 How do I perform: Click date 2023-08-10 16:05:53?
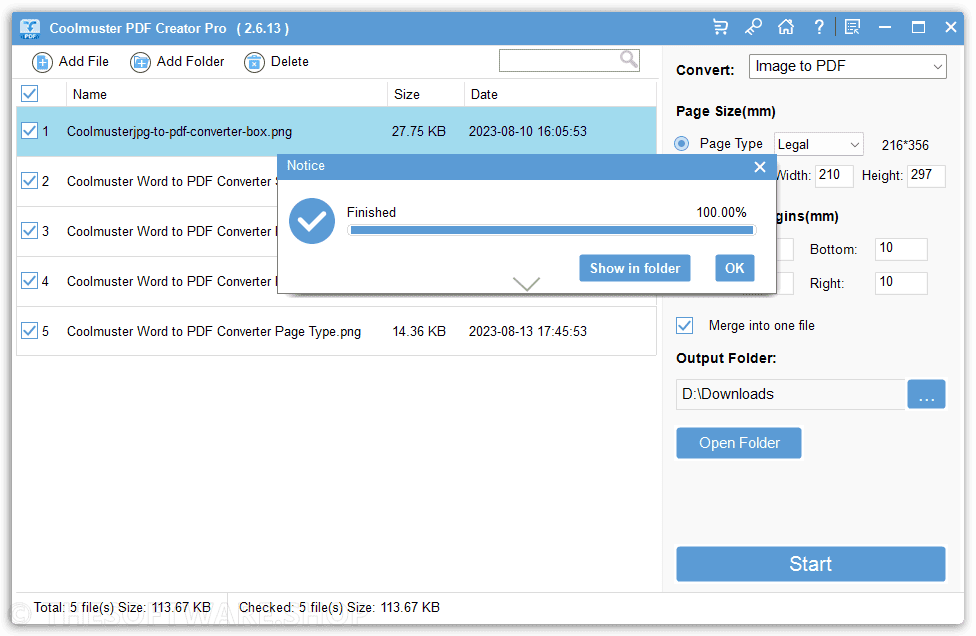click(x=528, y=131)
